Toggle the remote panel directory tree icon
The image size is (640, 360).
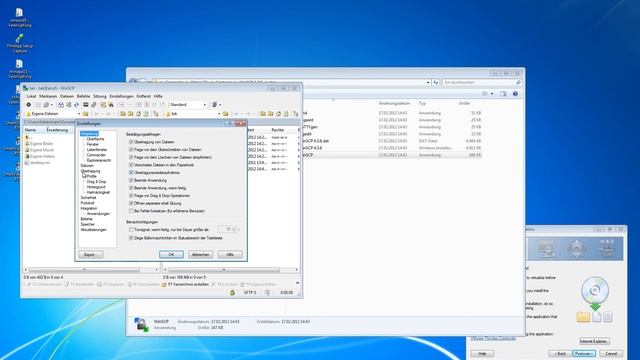[x=295, y=114]
